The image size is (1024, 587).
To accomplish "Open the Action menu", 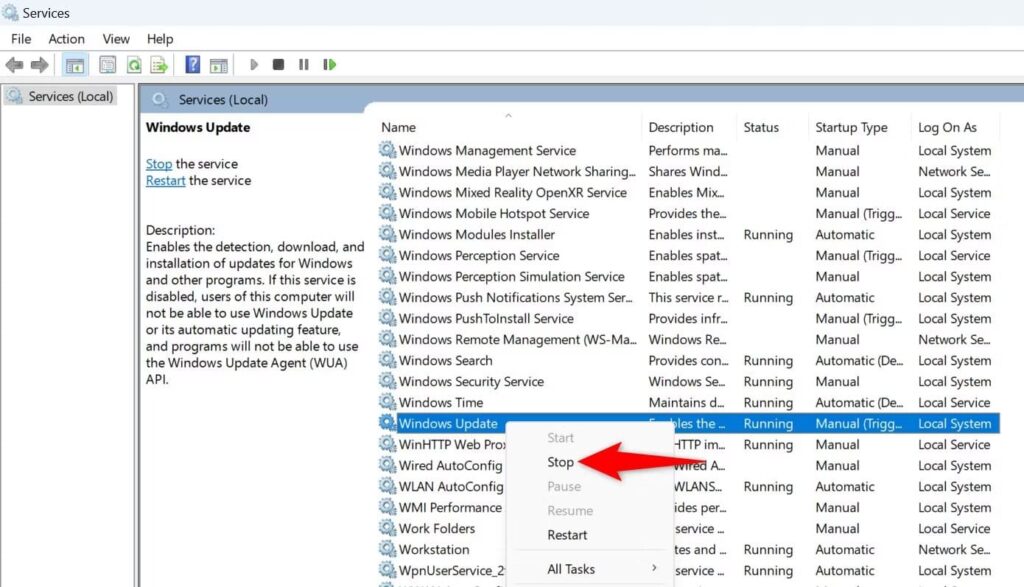I will (66, 38).
